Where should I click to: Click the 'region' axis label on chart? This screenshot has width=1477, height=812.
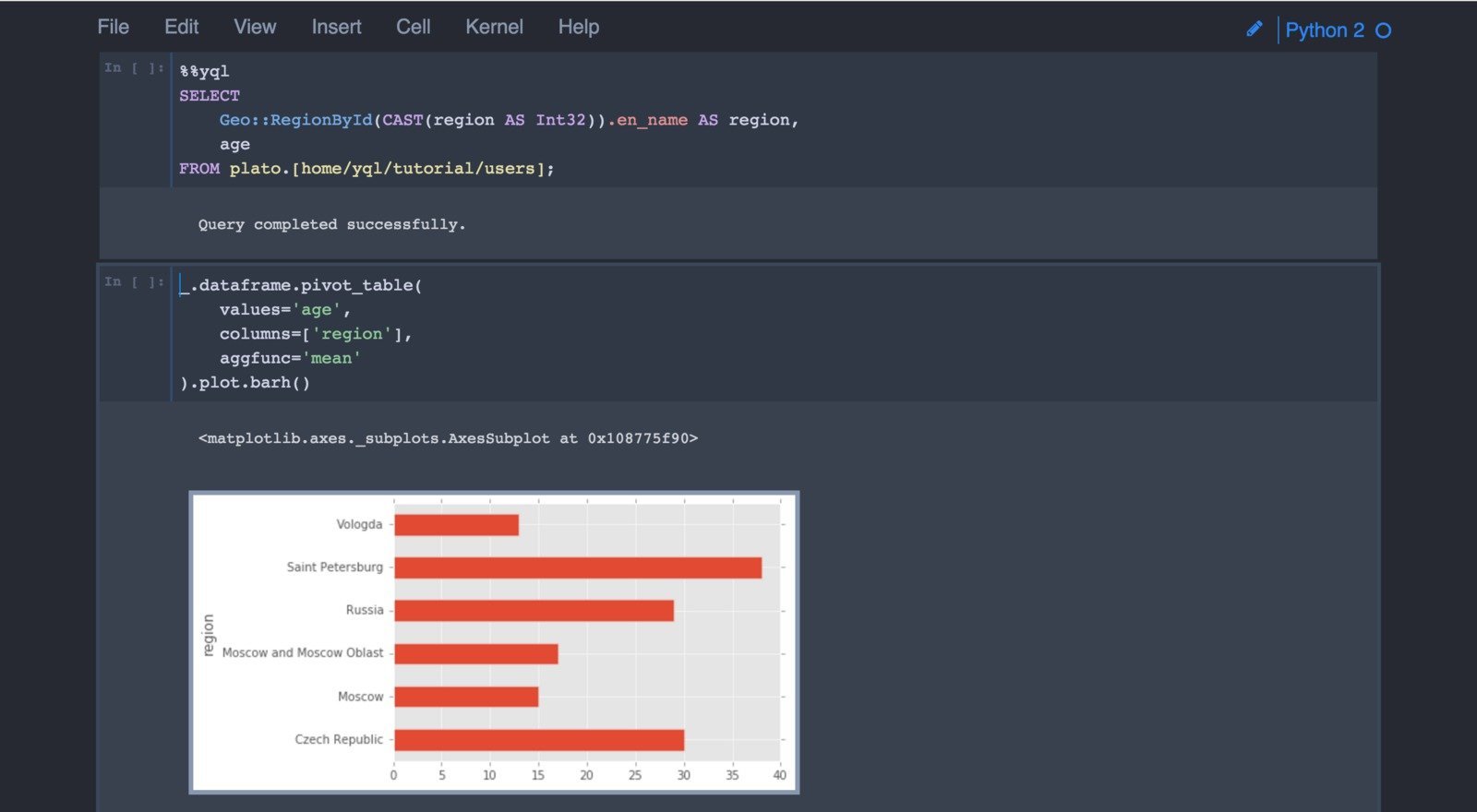click(x=209, y=635)
